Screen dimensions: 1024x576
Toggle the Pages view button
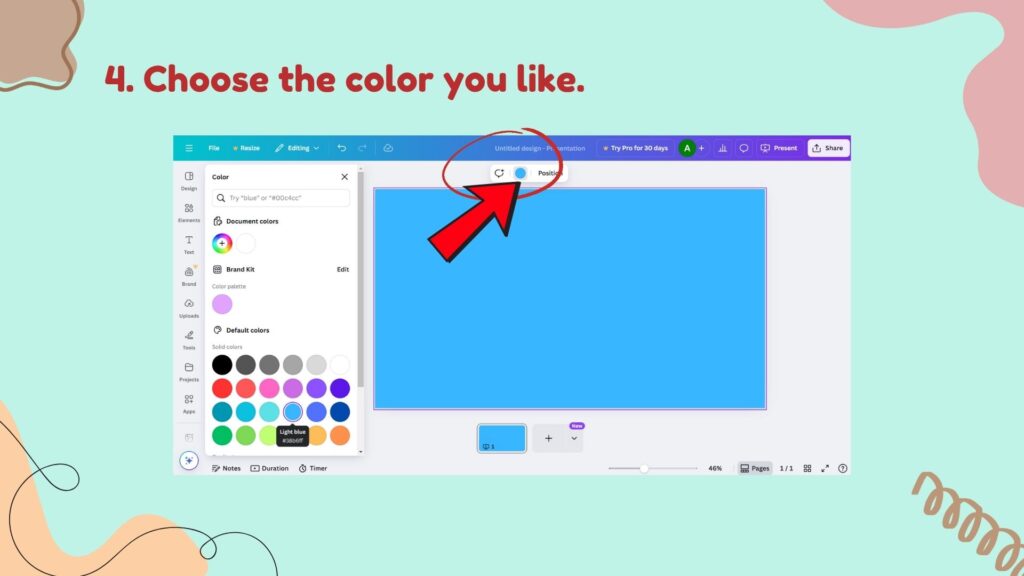[x=755, y=468]
